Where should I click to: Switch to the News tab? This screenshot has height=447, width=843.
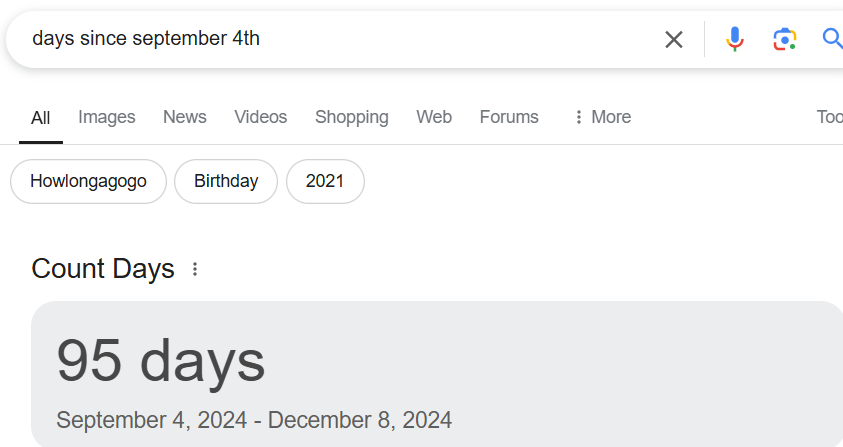point(184,117)
